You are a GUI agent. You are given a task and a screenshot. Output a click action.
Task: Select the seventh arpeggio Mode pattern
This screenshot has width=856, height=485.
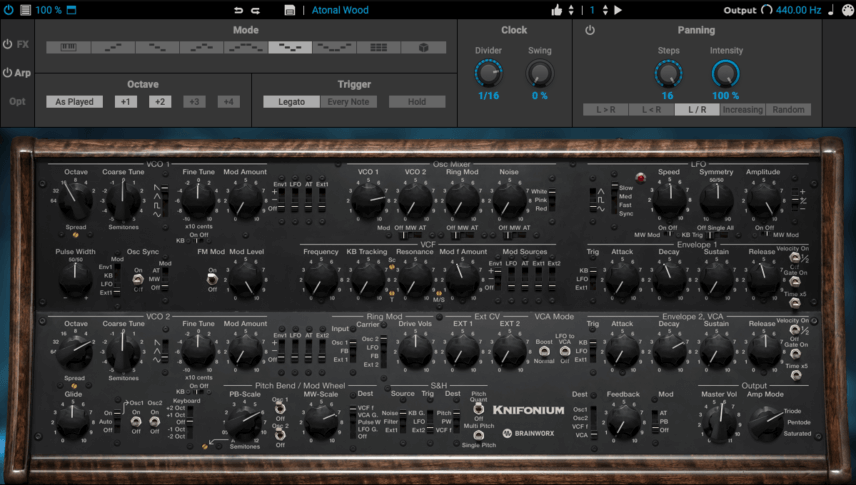[334, 48]
